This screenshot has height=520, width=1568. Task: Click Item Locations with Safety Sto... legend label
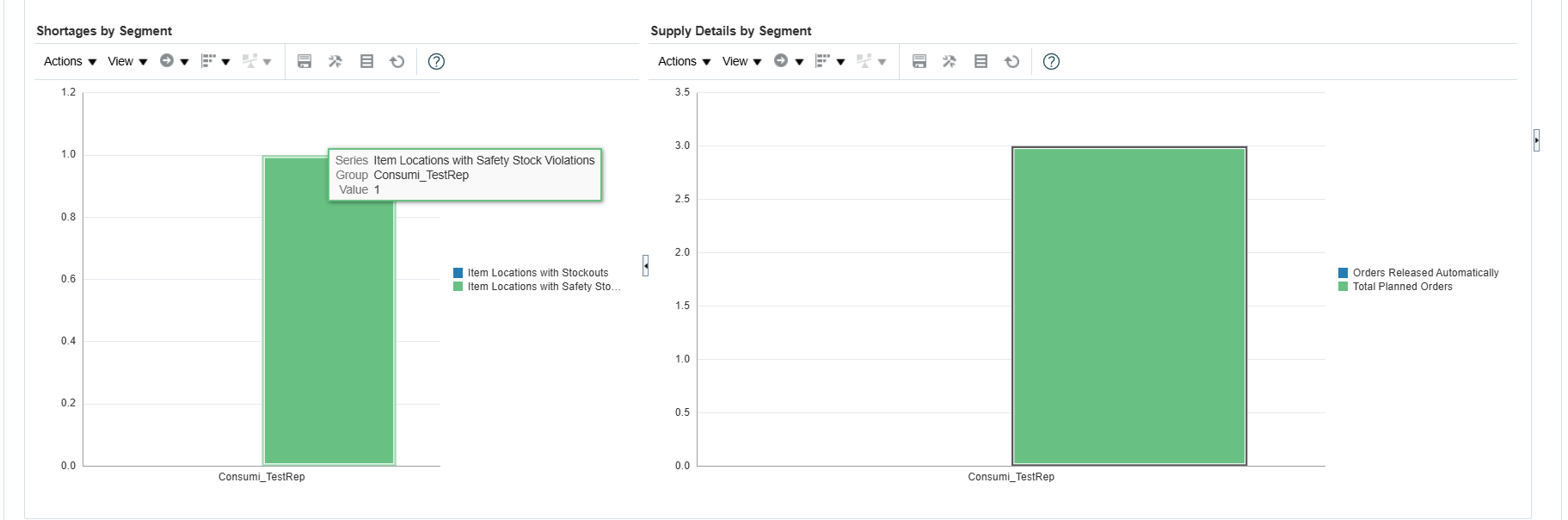(x=544, y=287)
